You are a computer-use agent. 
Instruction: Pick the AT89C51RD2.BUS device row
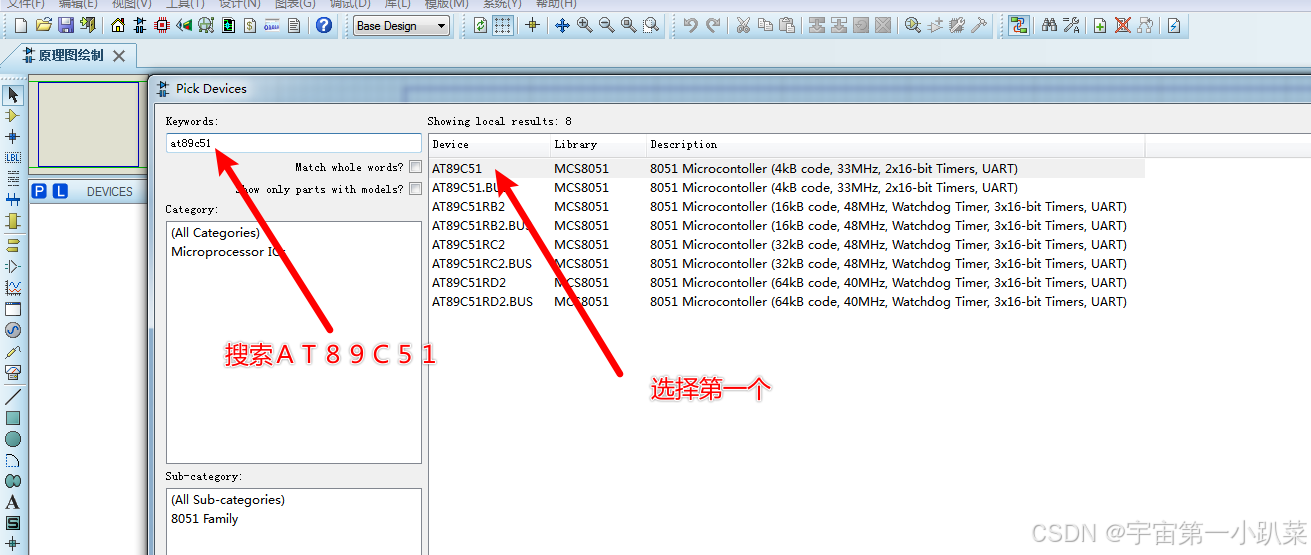pos(787,302)
